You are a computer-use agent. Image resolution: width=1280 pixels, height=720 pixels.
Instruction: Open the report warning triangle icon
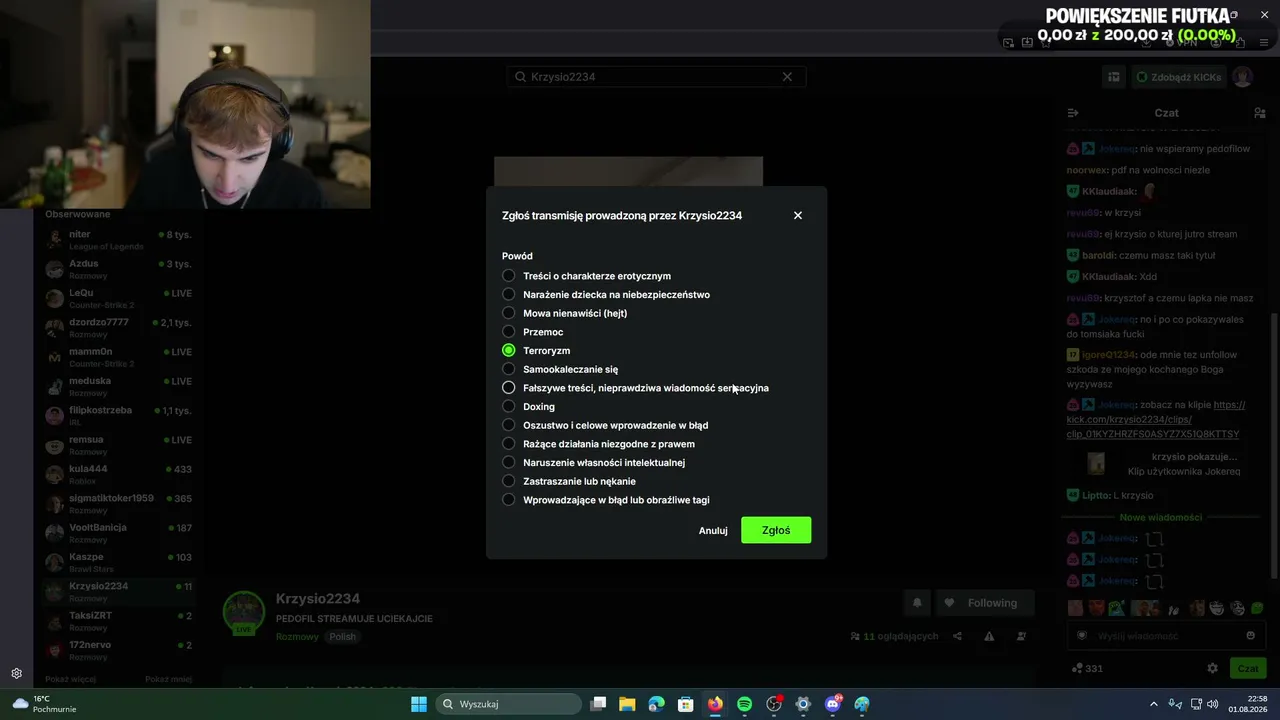989,636
